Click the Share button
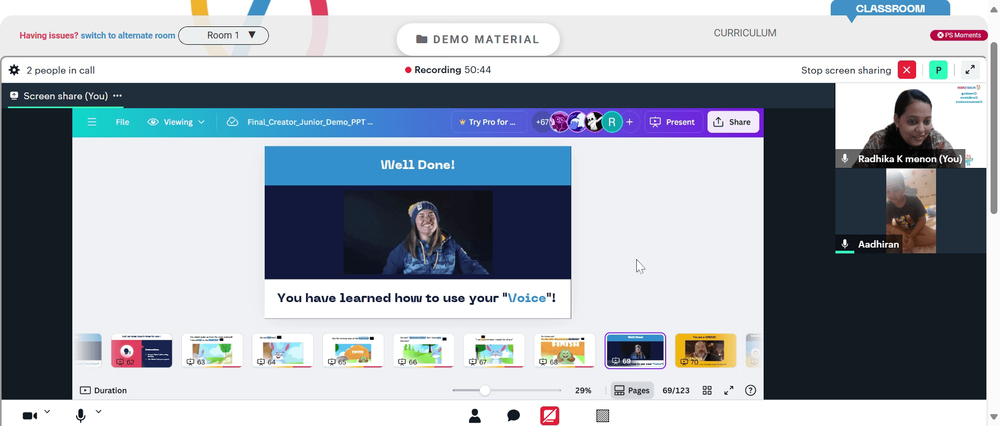Viewport: 1000px width, 426px height. pos(733,122)
